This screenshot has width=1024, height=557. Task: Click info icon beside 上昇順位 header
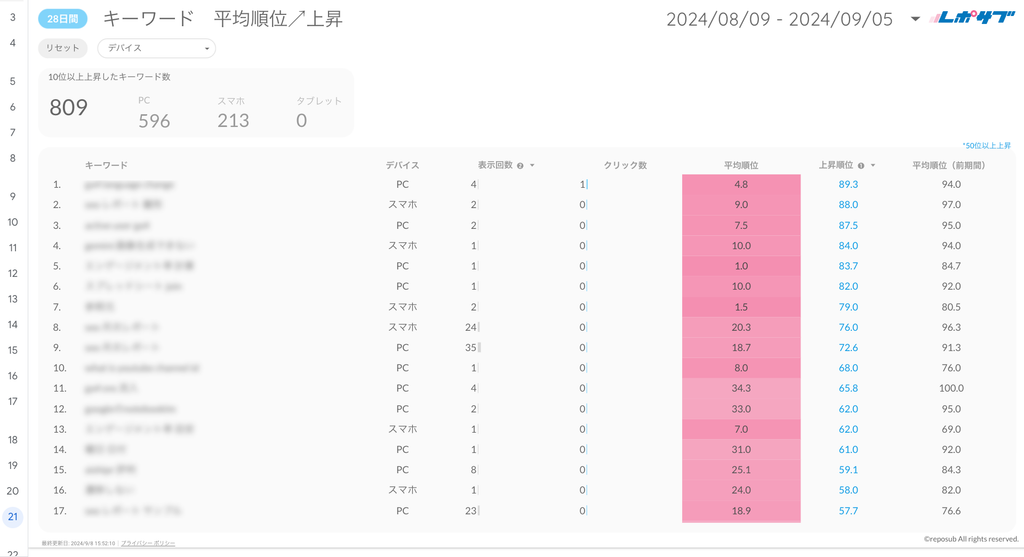tap(861, 166)
